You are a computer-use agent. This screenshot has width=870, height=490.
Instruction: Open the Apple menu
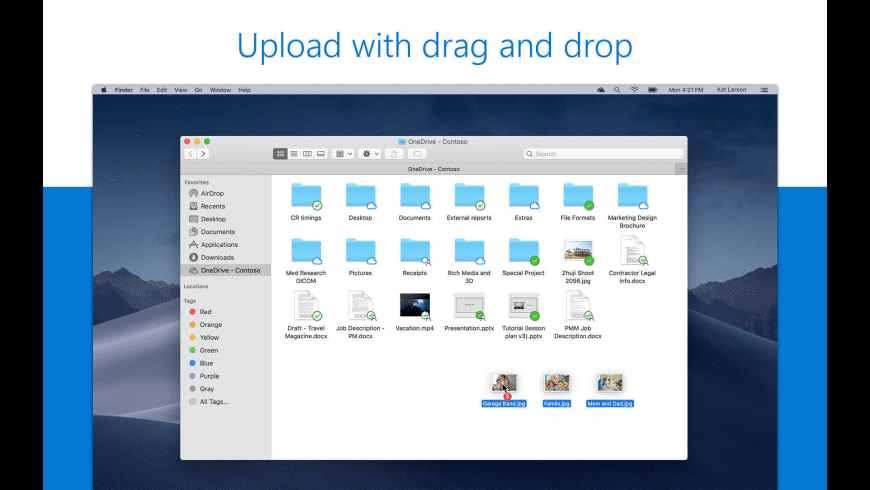coord(104,90)
